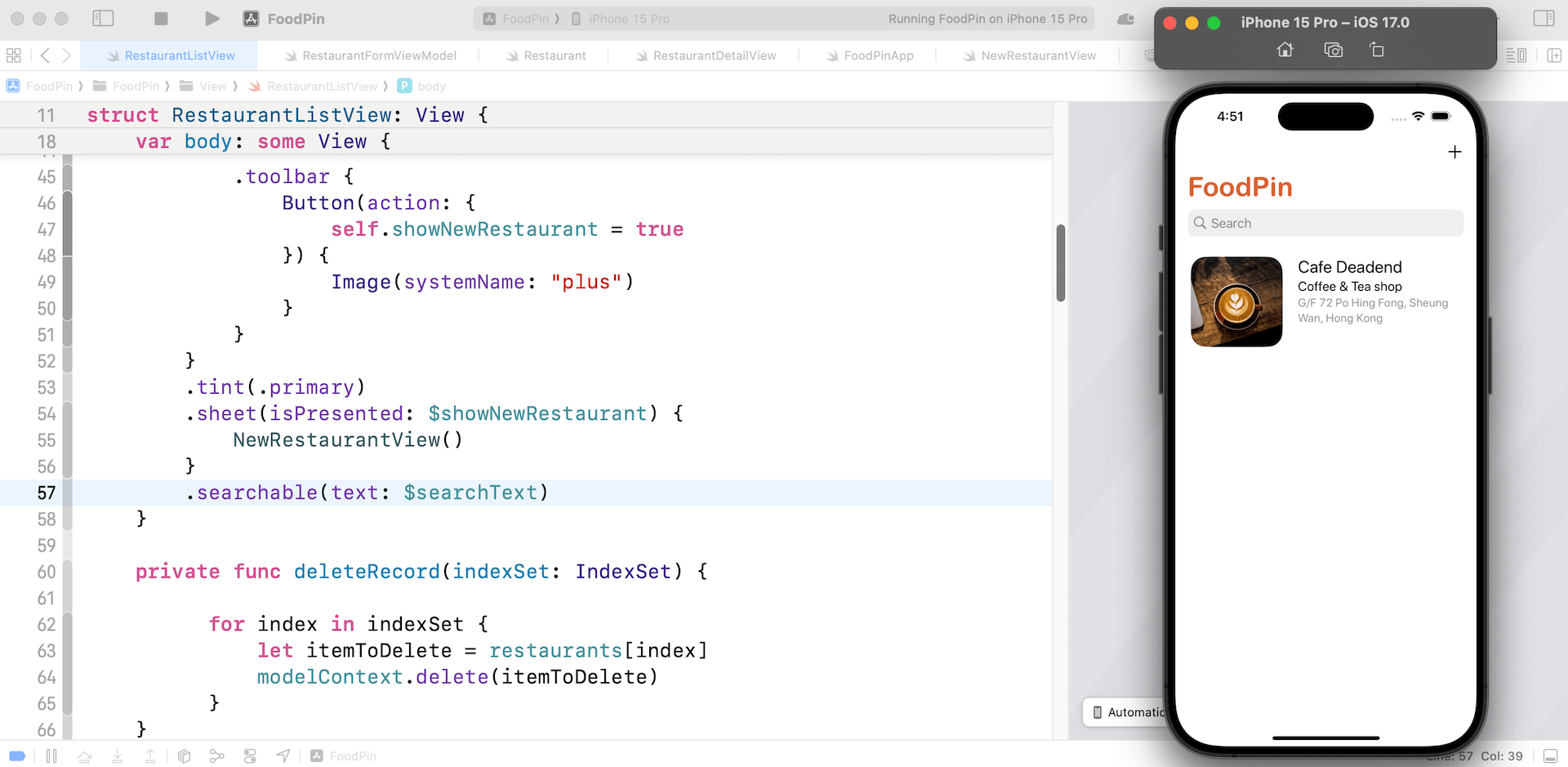
Task: Stop the running FoodPin app
Action: click(161, 18)
